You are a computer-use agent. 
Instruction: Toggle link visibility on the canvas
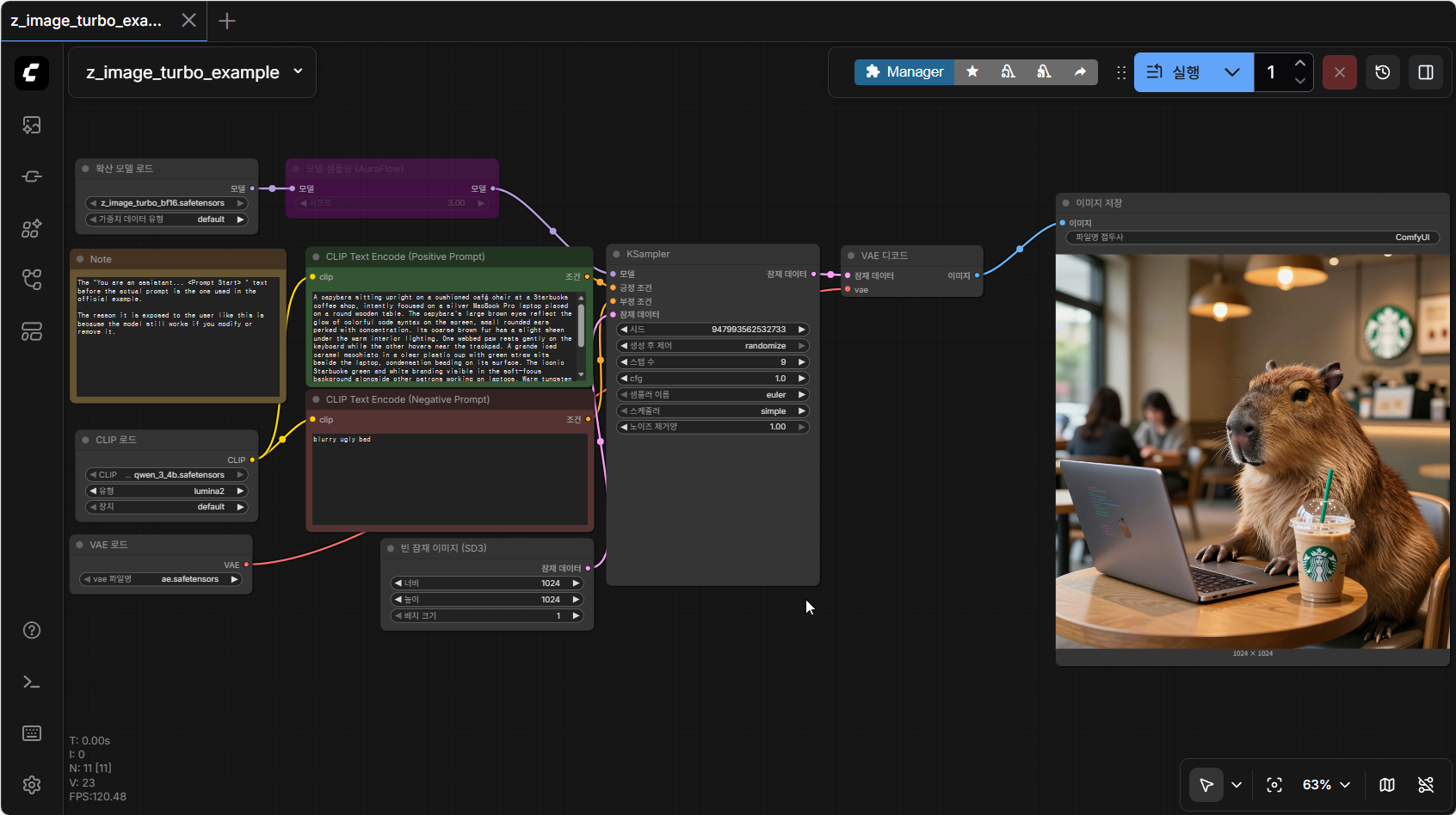pyautogui.click(x=1426, y=785)
